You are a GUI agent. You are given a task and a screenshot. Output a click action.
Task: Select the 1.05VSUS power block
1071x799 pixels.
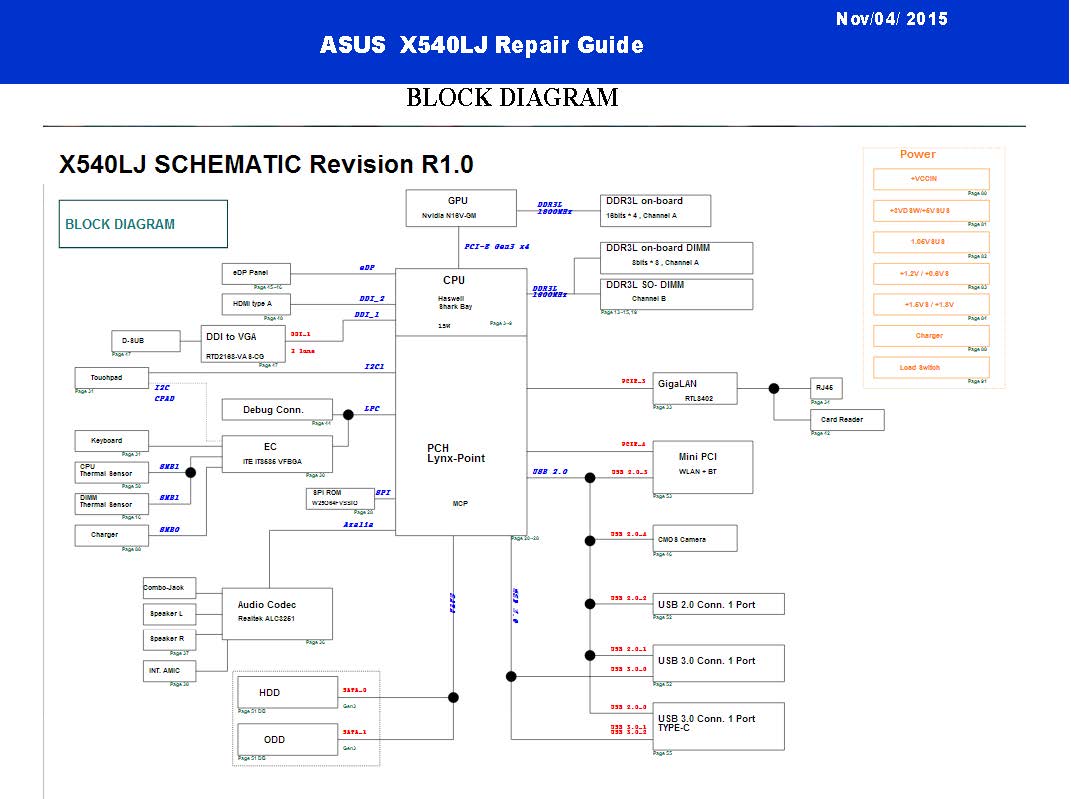coord(931,242)
